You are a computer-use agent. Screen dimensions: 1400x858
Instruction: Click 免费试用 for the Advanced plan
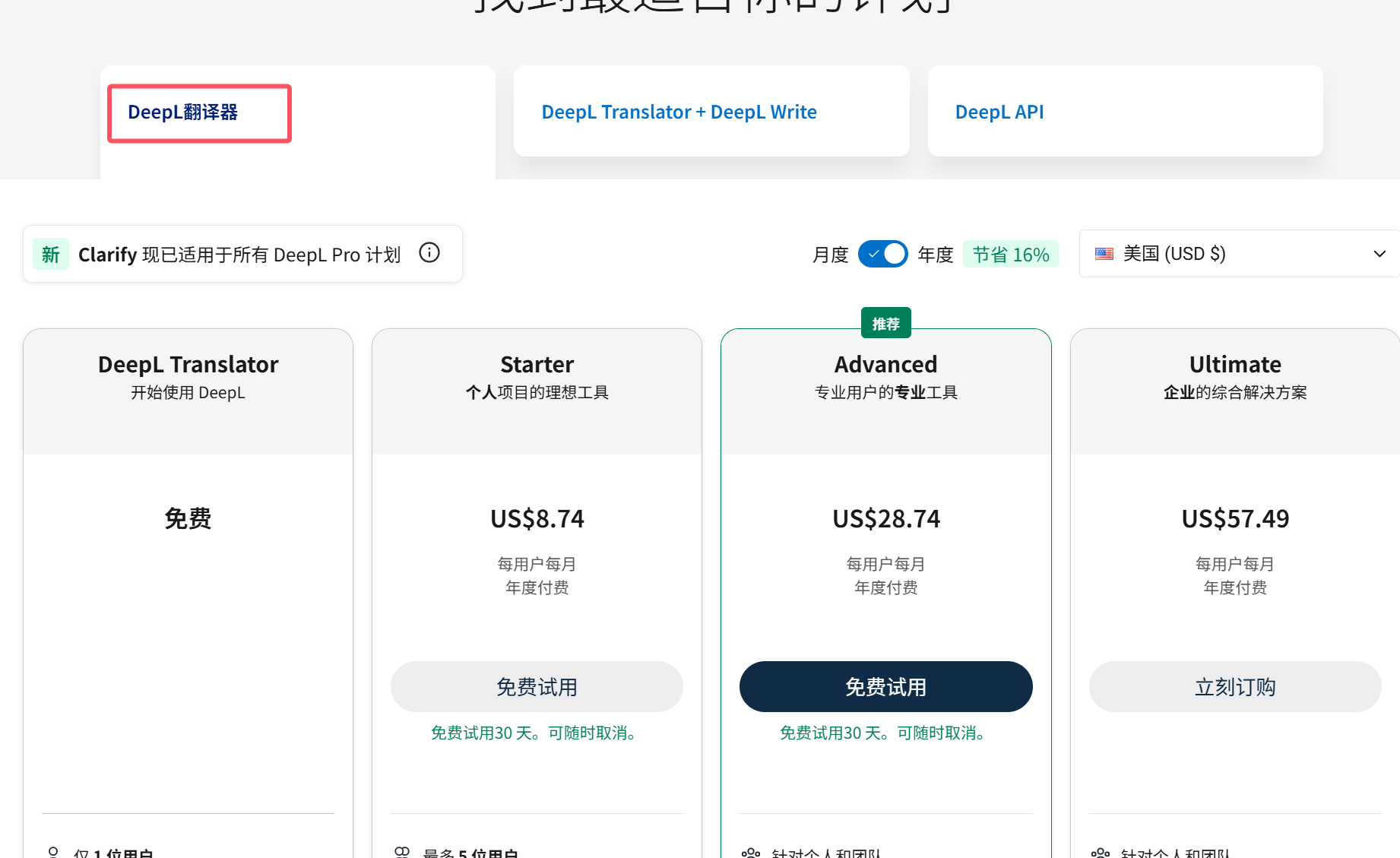point(885,686)
